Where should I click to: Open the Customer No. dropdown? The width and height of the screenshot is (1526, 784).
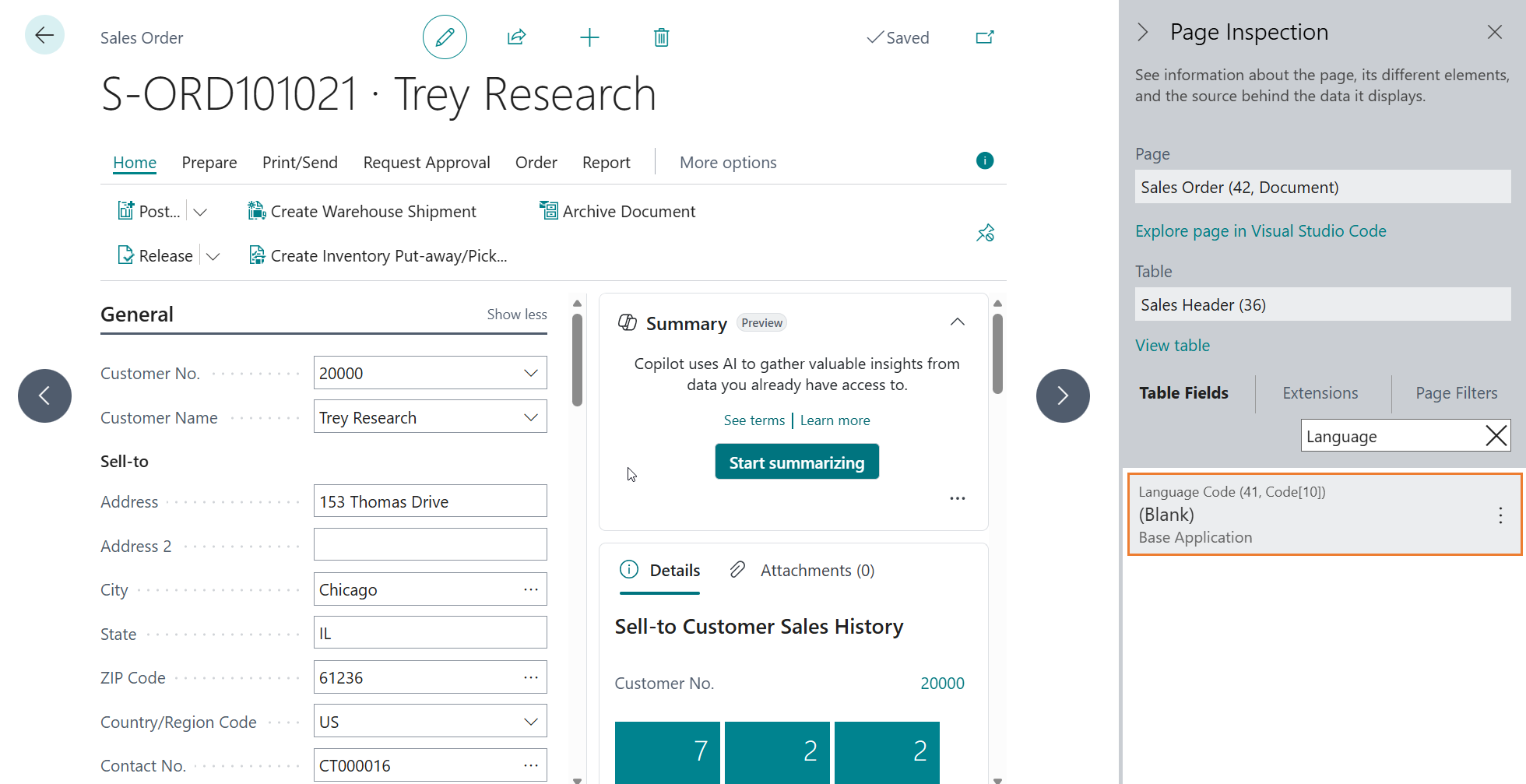(531, 372)
